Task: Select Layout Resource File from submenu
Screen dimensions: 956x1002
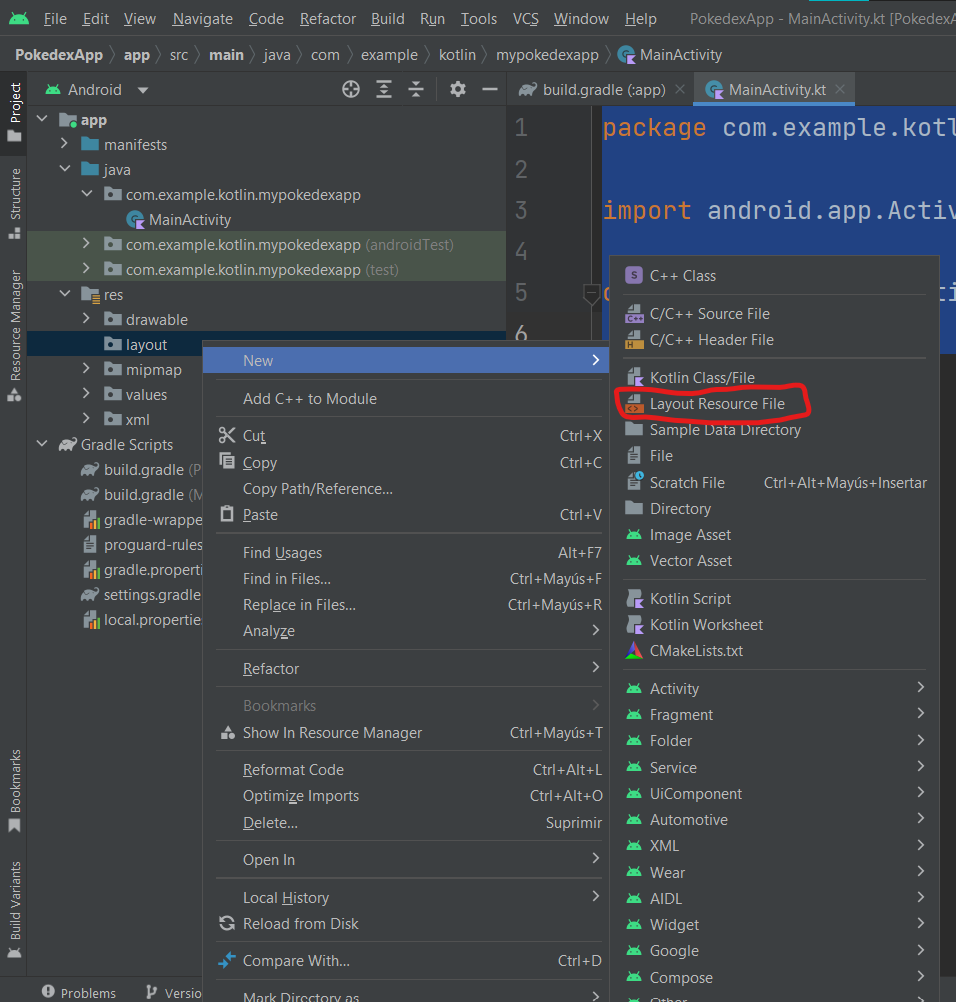Action: pyautogui.click(x=716, y=404)
